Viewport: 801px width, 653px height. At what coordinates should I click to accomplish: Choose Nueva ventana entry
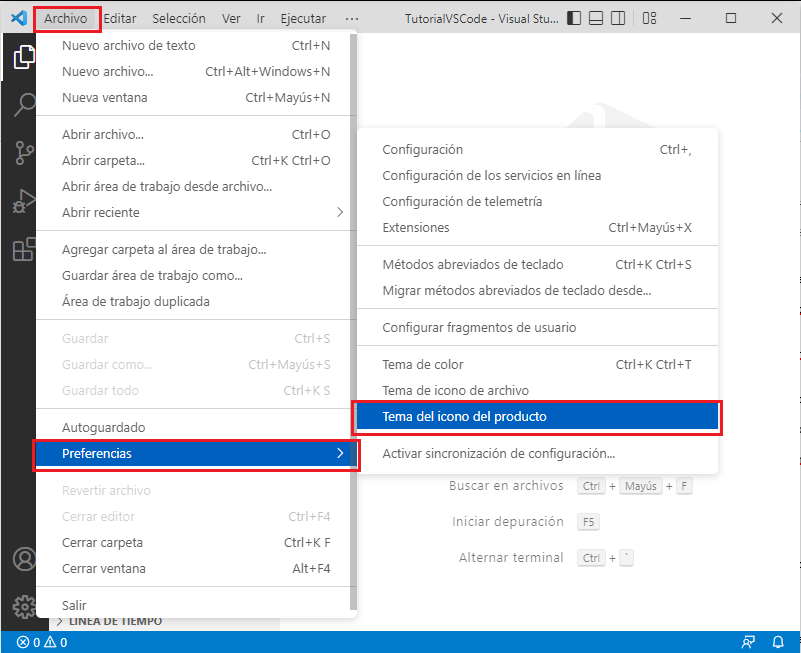196,98
